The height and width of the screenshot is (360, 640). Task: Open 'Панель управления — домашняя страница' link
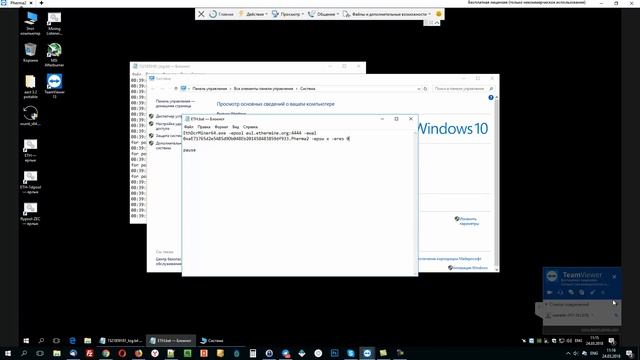click(x=176, y=103)
